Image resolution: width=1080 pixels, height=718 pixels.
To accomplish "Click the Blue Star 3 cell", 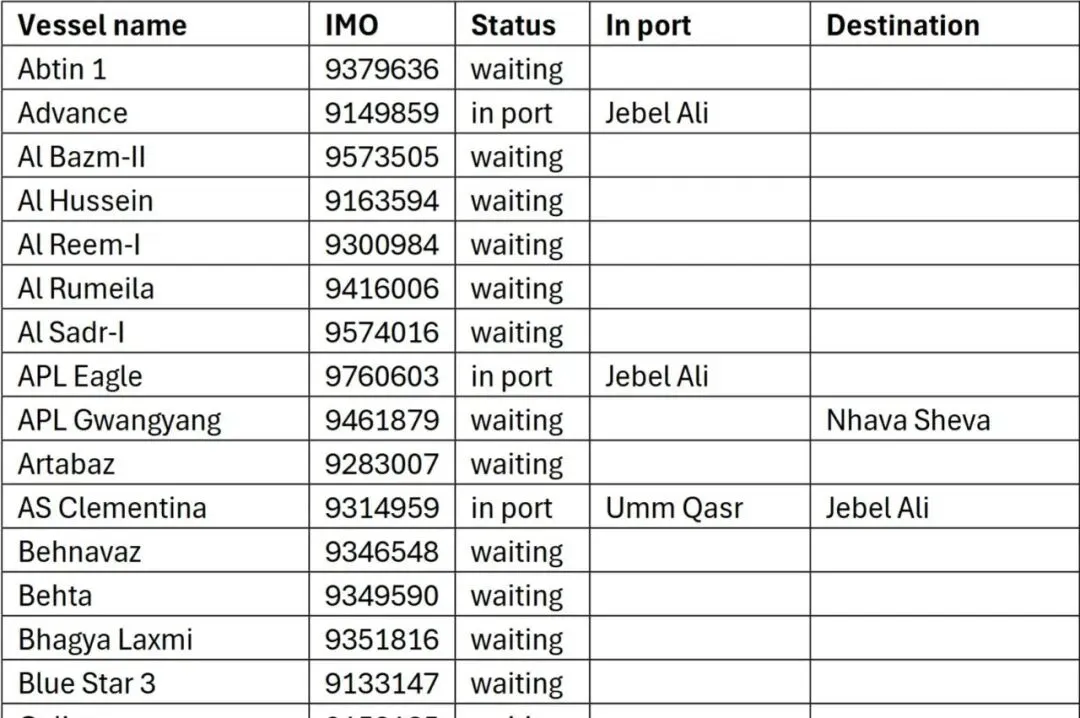I will click(x=87, y=683).
